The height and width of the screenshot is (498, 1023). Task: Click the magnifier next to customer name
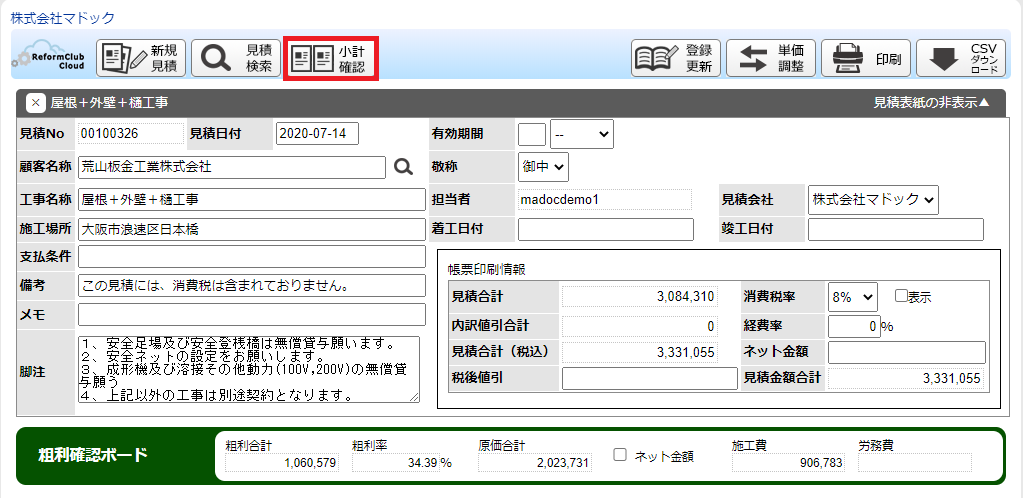pyautogui.click(x=403, y=167)
